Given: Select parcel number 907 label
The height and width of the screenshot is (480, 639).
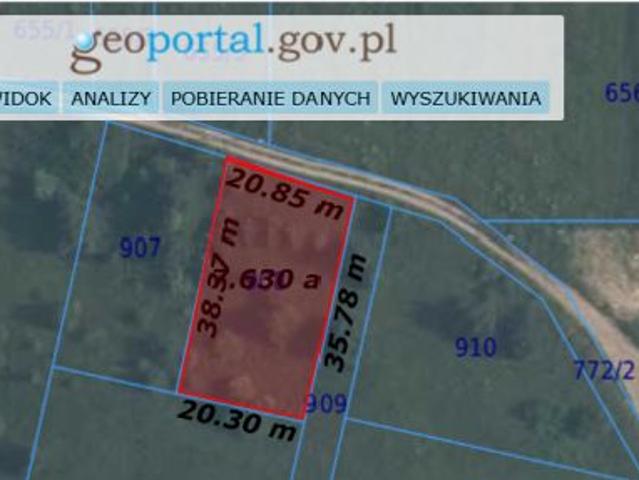Looking at the screenshot, I should [x=140, y=248].
